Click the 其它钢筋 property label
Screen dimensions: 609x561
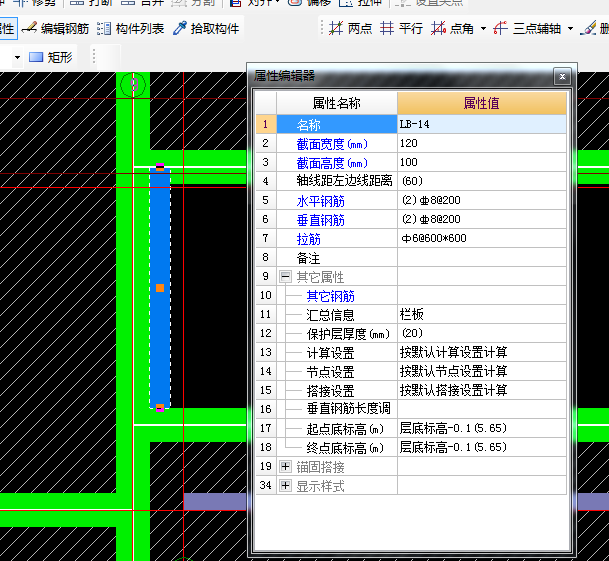click(331, 296)
